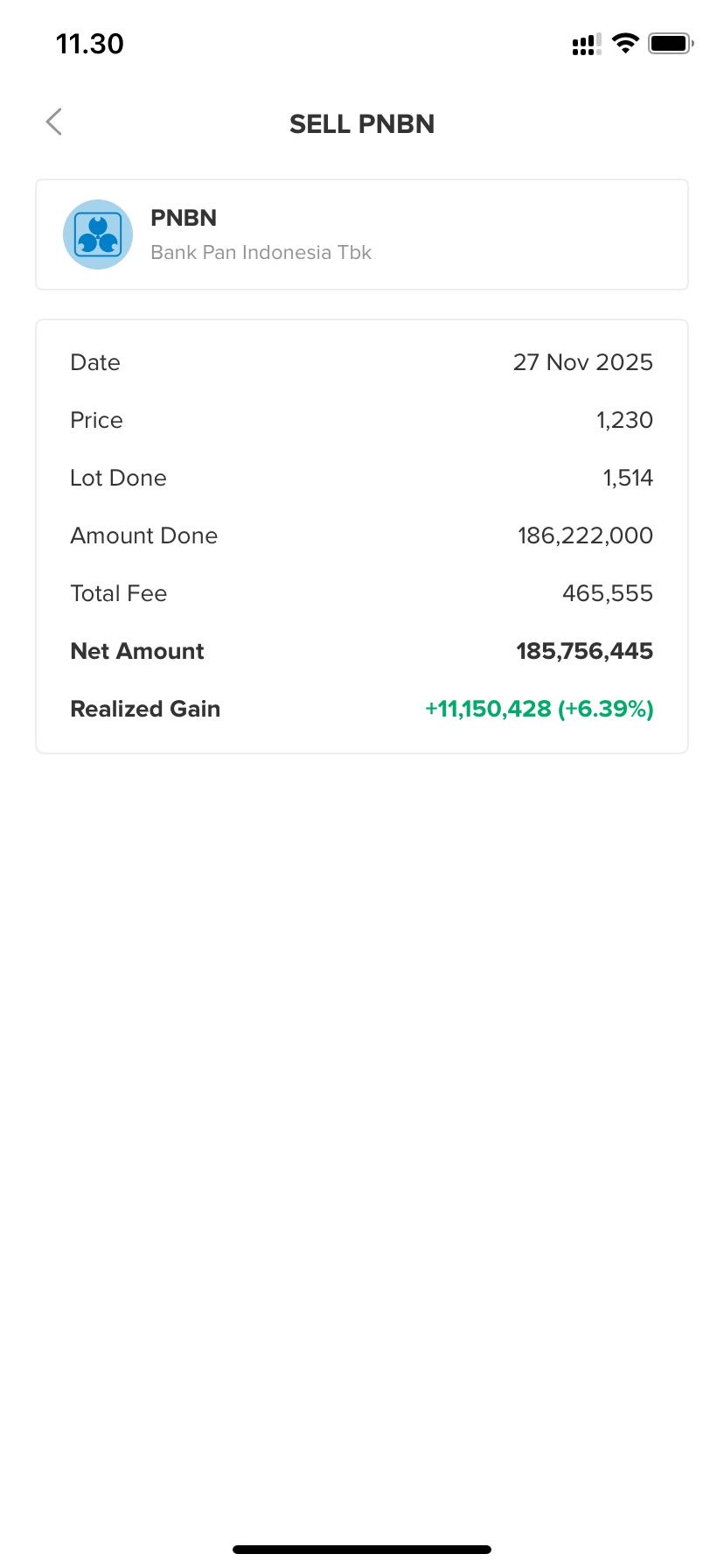Tap the Amount Done value 186,222,000
The image size is (724, 1568).
tap(585, 535)
